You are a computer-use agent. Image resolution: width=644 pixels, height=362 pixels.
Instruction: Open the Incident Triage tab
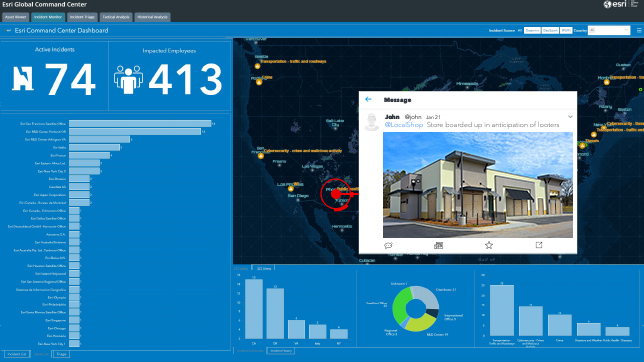click(82, 17)
